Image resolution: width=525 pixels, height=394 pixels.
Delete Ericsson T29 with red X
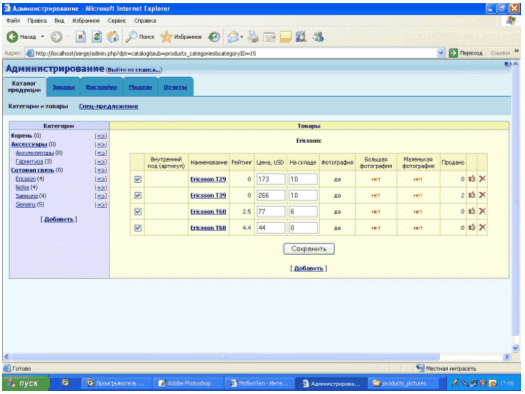tap(482, 179)
